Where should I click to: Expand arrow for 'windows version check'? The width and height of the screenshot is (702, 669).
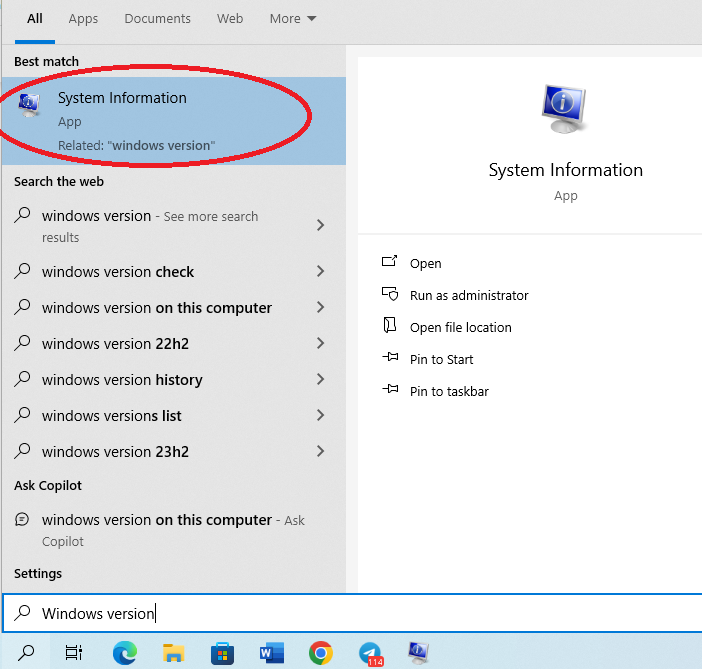click(x=320, y=271)
